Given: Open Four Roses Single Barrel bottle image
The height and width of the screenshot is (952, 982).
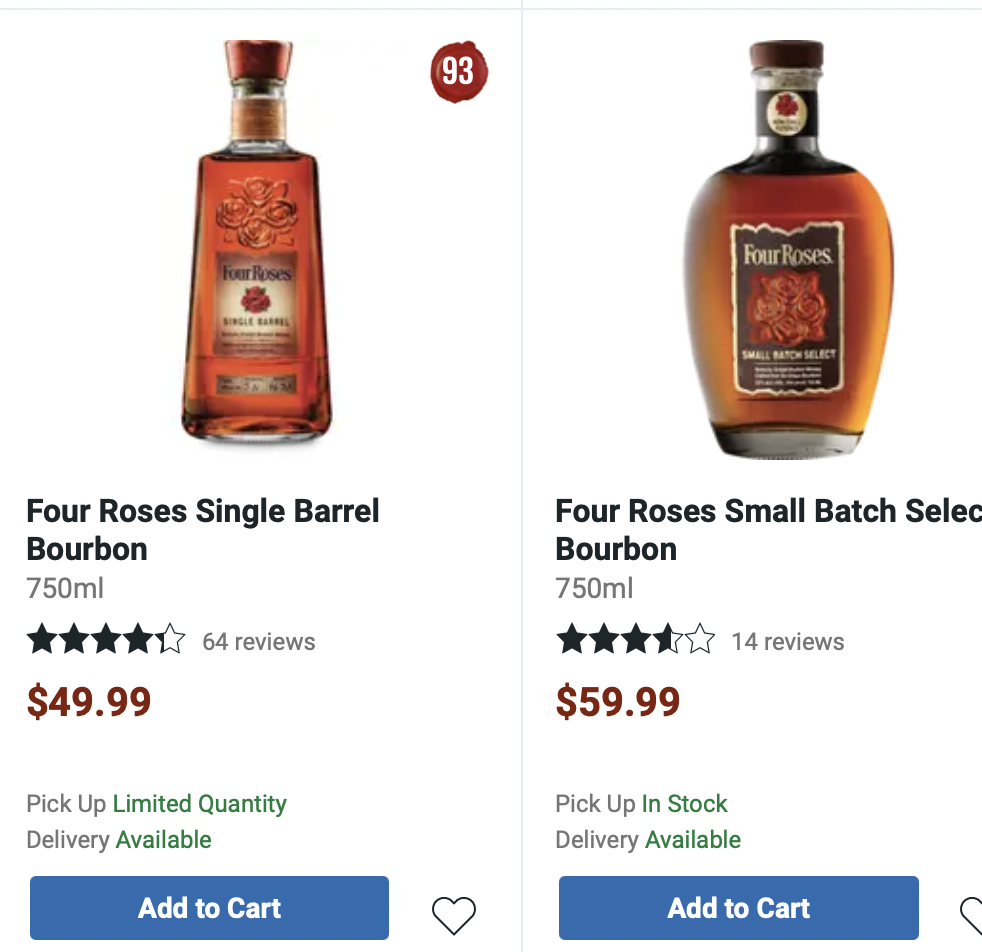Looking at the screenshot, I should [257, 242].
